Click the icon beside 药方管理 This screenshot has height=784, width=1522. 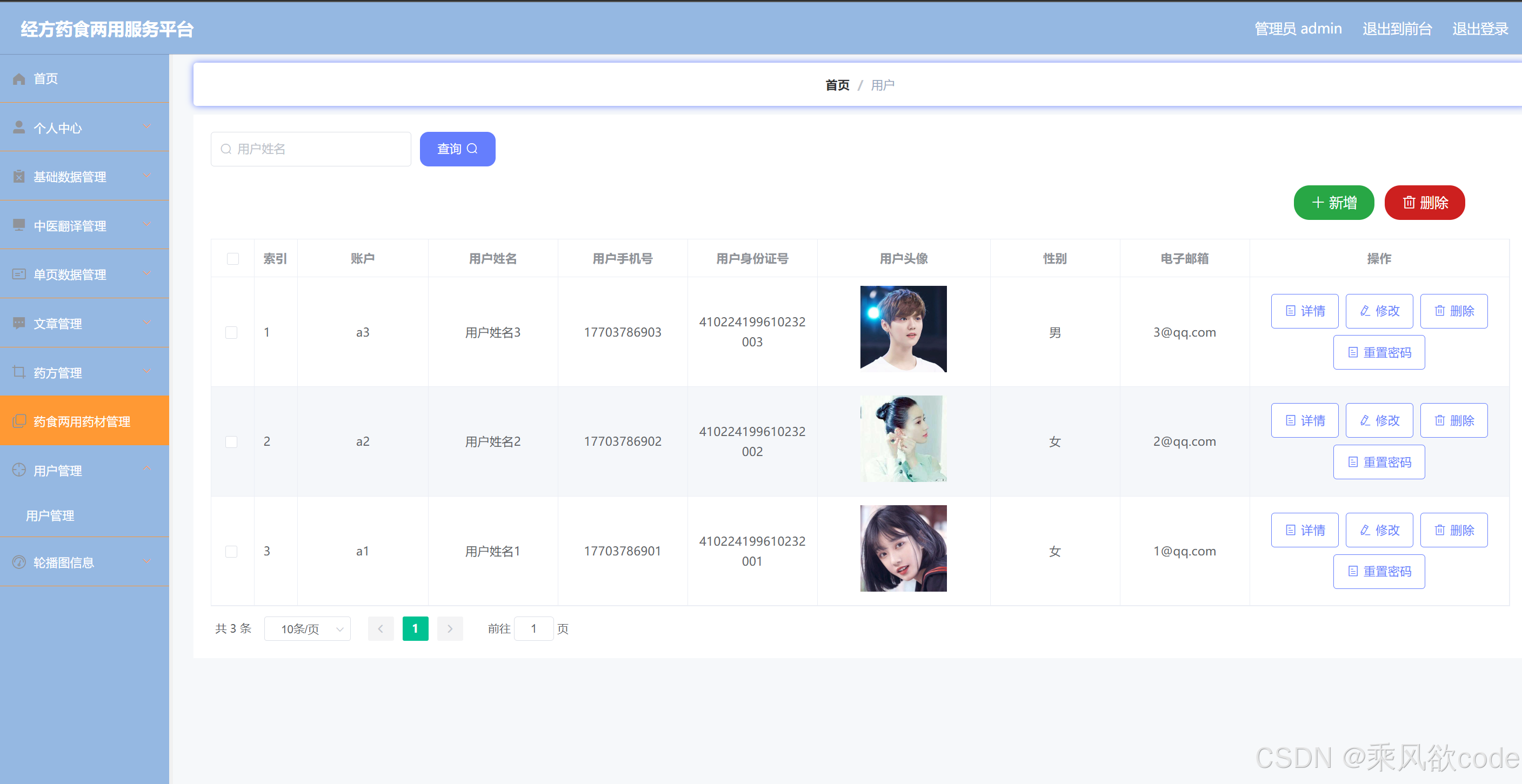[18, 372]
